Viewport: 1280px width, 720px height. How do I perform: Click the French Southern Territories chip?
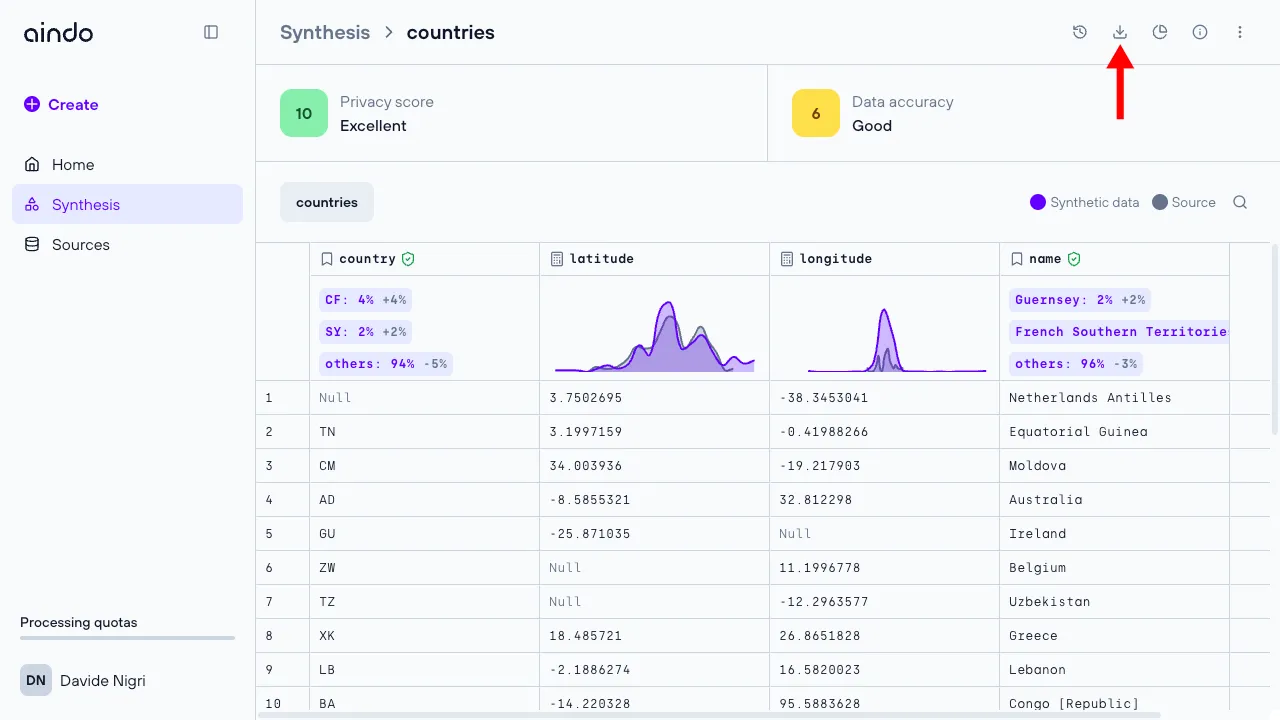[1119, 331]
